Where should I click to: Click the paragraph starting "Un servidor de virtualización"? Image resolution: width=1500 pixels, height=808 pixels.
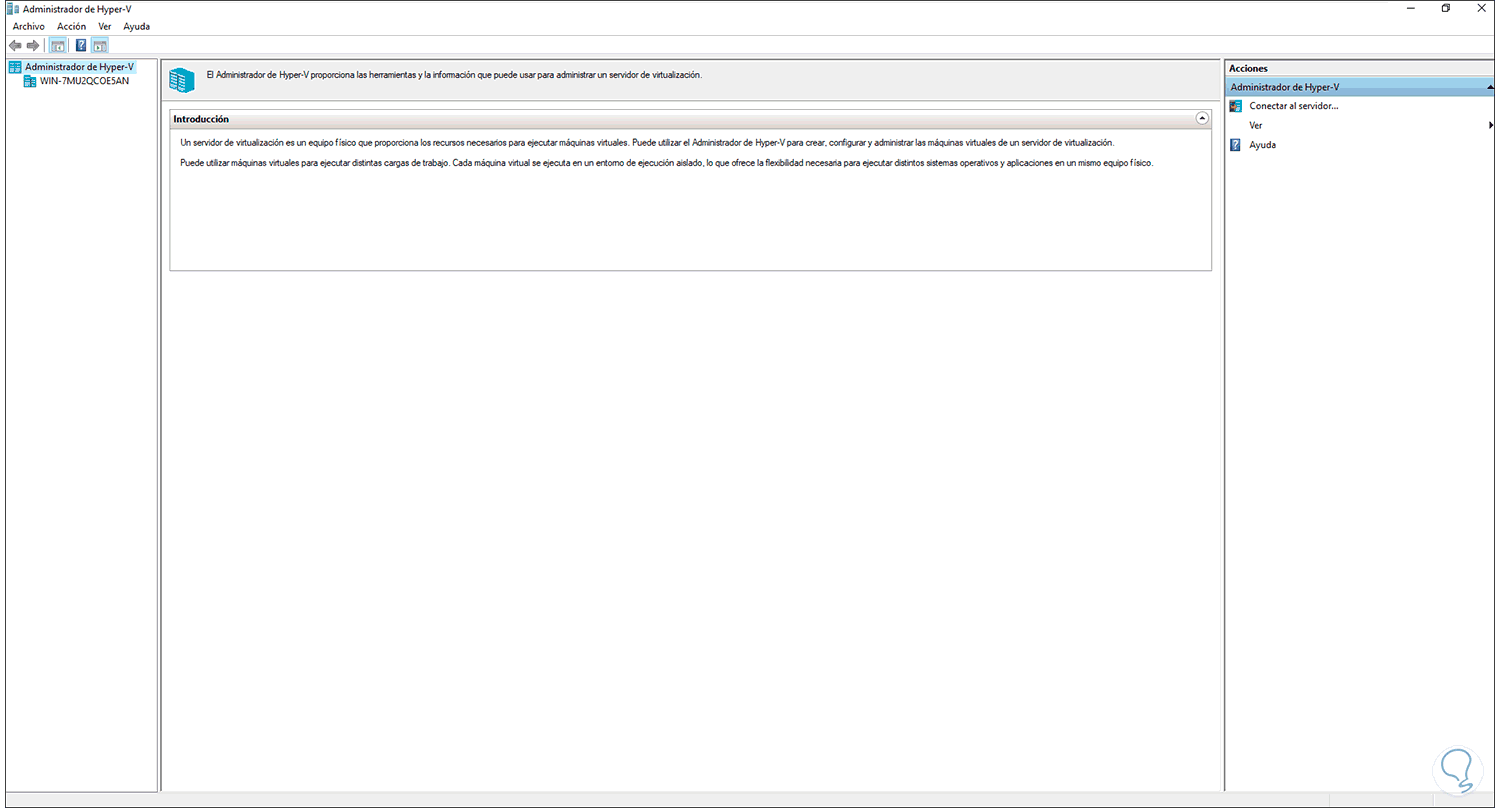646,142
